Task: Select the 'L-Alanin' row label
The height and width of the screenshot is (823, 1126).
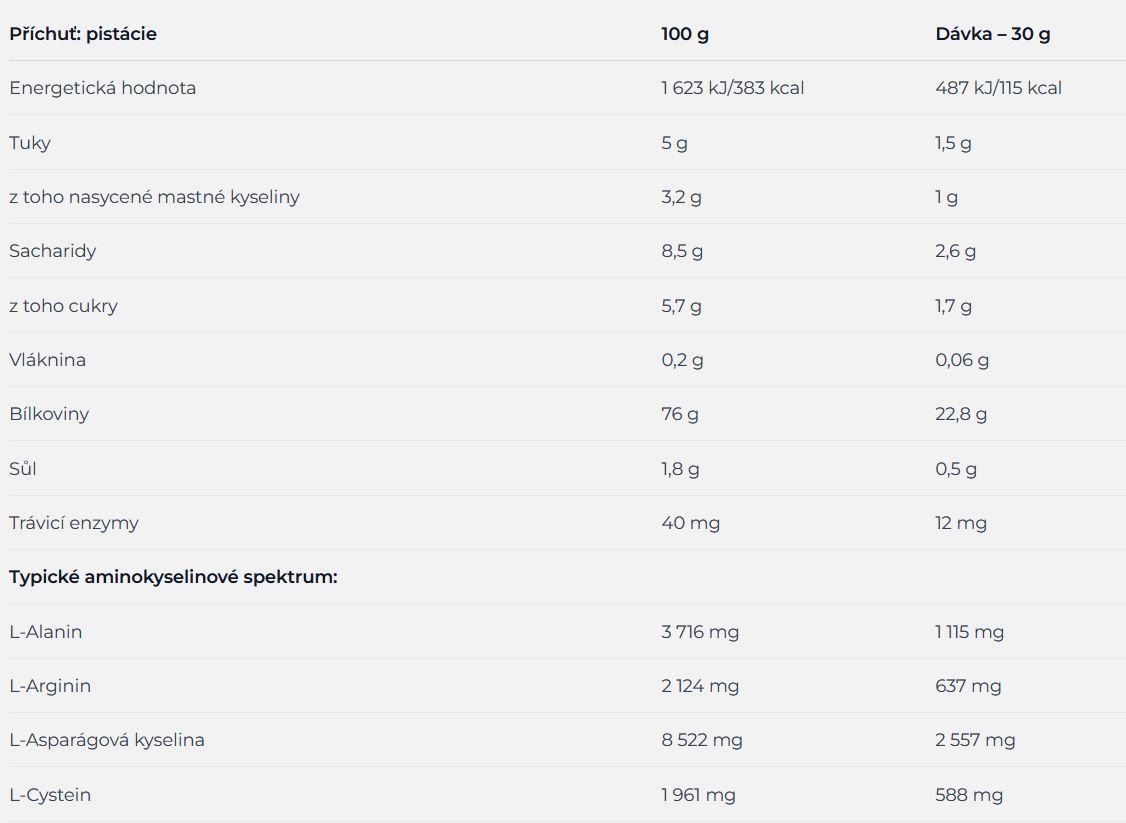Action: (46, 632)
